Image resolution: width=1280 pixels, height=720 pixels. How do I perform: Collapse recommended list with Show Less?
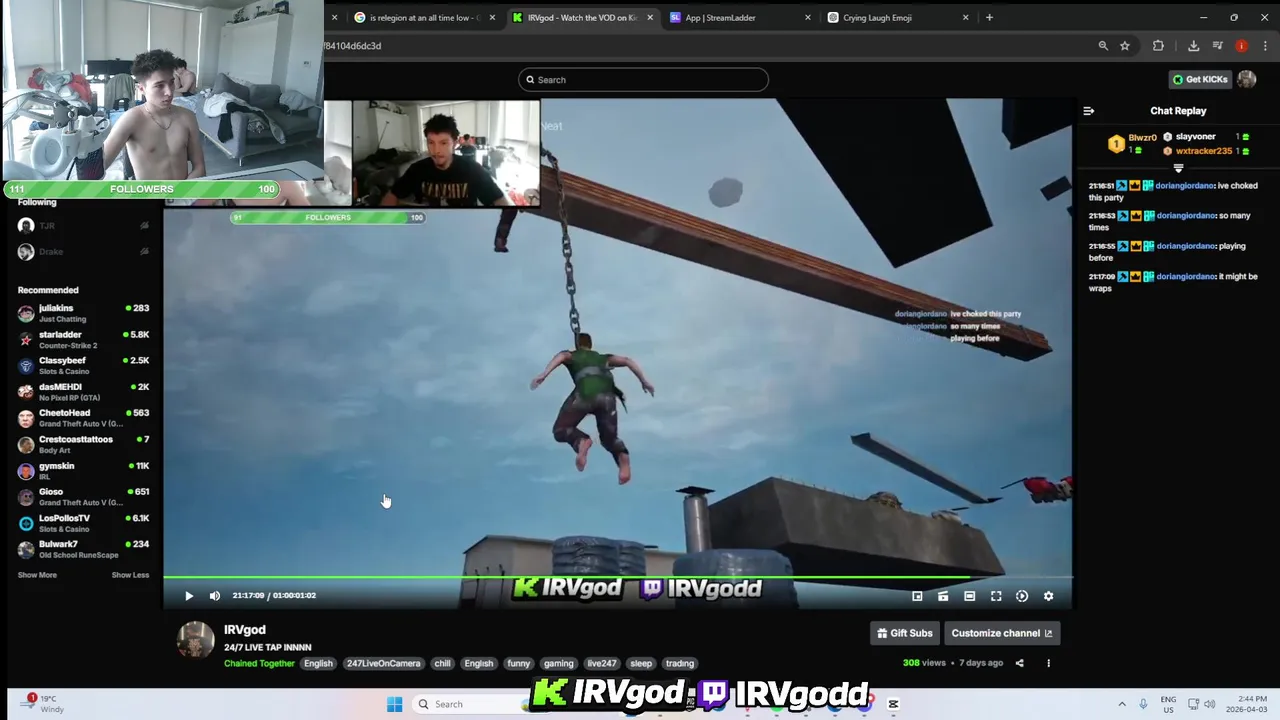pos(130,575)
